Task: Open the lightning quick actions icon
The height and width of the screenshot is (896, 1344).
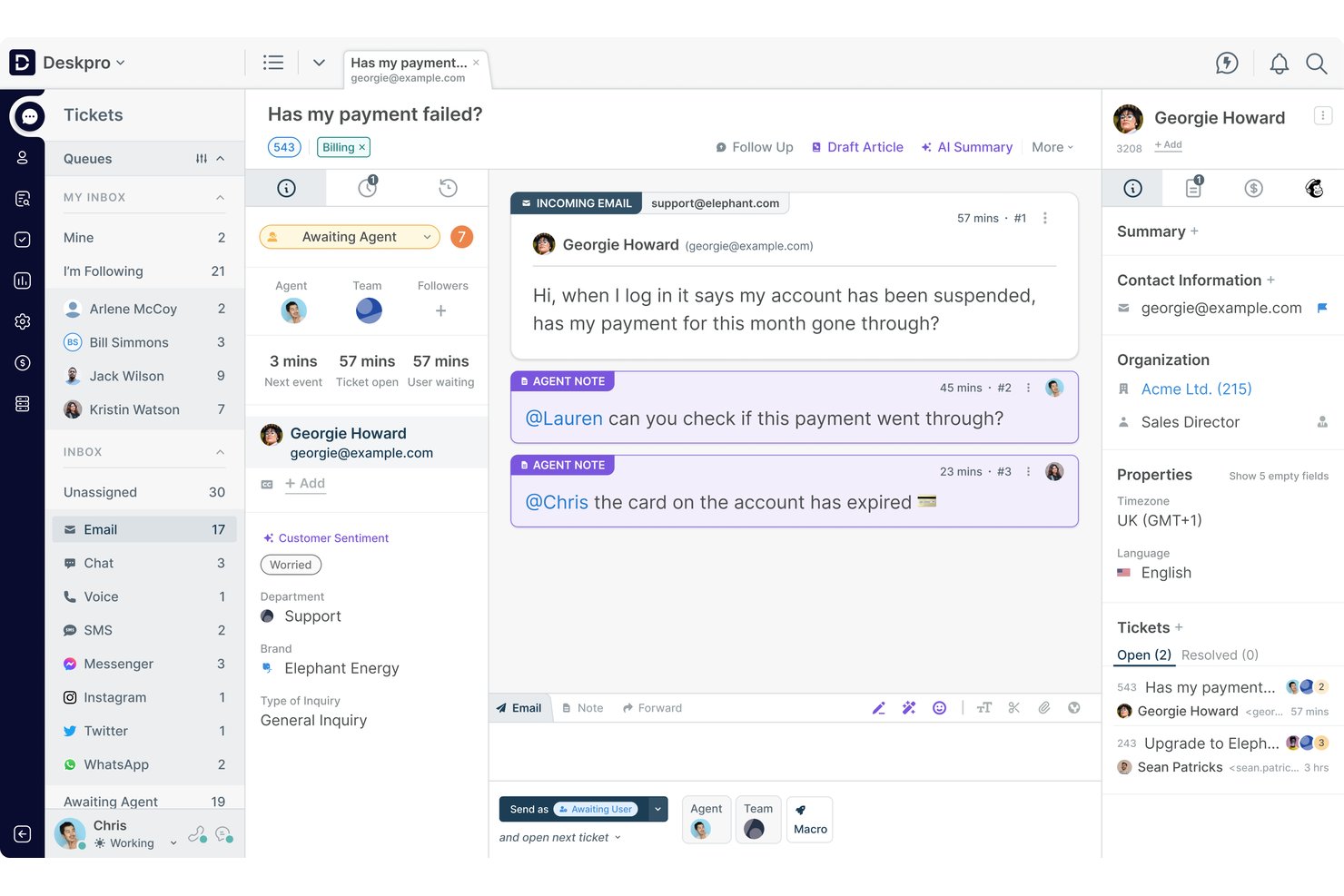Action: [1227, 64]
